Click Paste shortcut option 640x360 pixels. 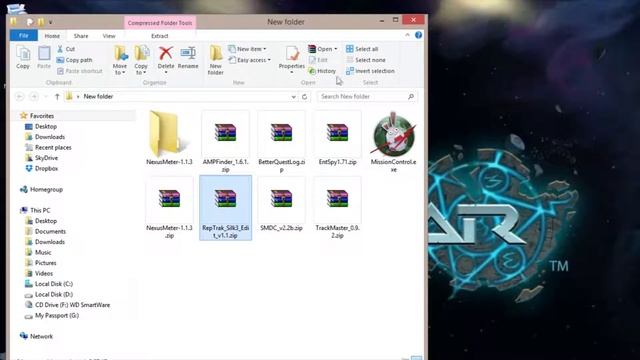click(80, 71)
